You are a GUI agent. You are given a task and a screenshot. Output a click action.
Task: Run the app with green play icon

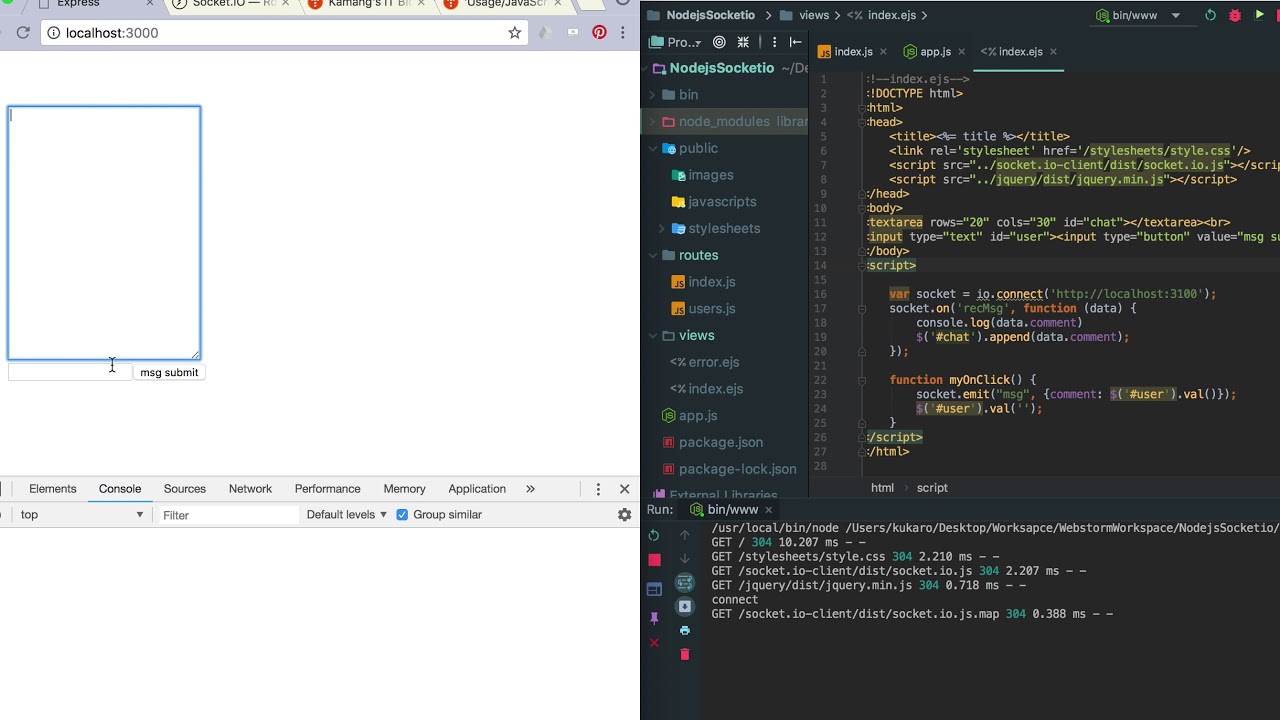point(1260,15)
